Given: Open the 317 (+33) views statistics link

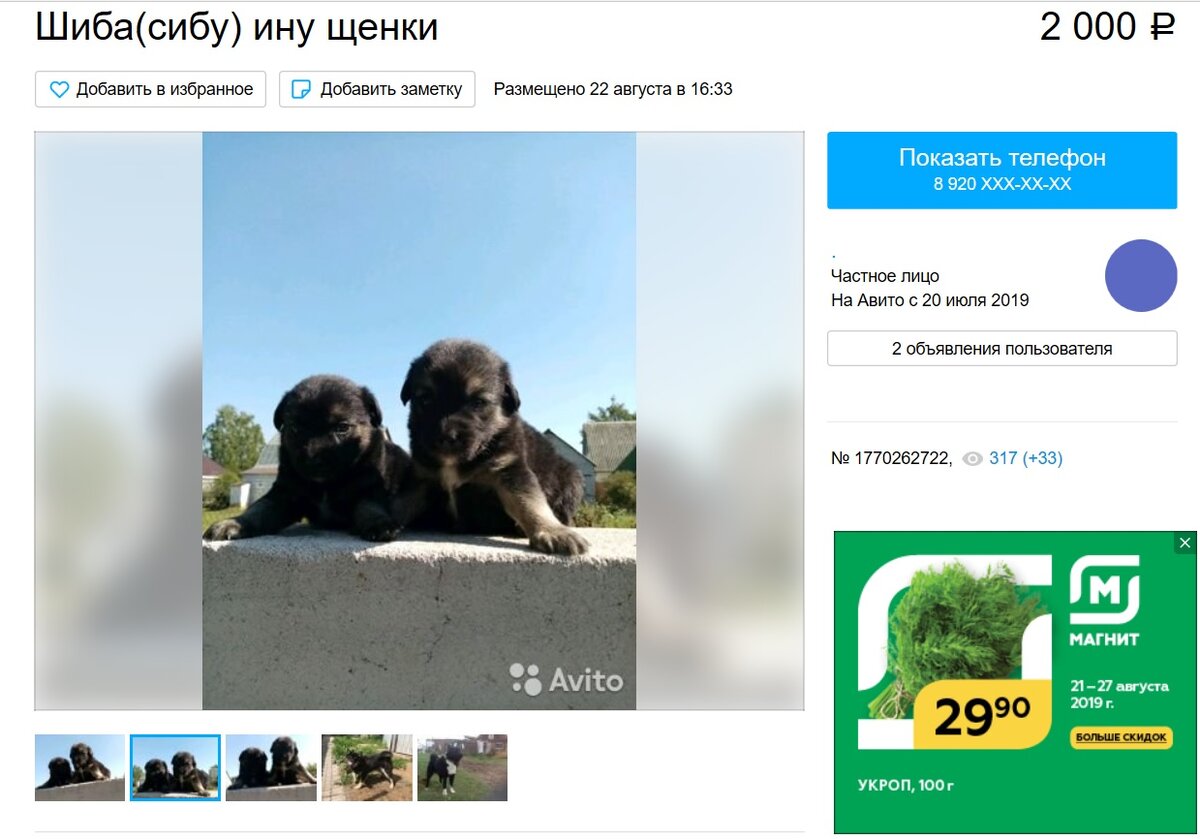Looking at the screenshot, I should (x=1026, y=458).
